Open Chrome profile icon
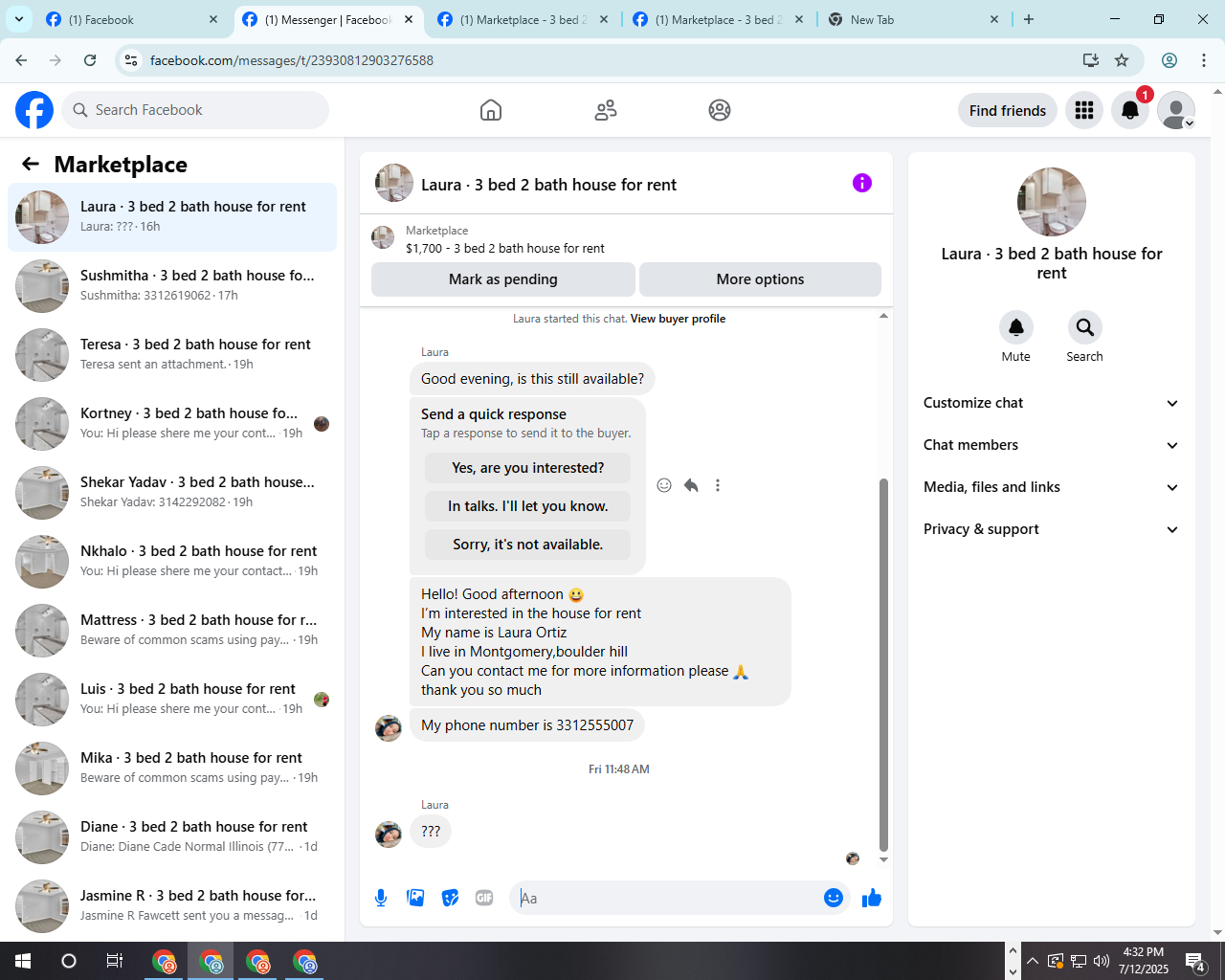Image resolution: width=1225 pixels, height=980 pixels. 1169,60
